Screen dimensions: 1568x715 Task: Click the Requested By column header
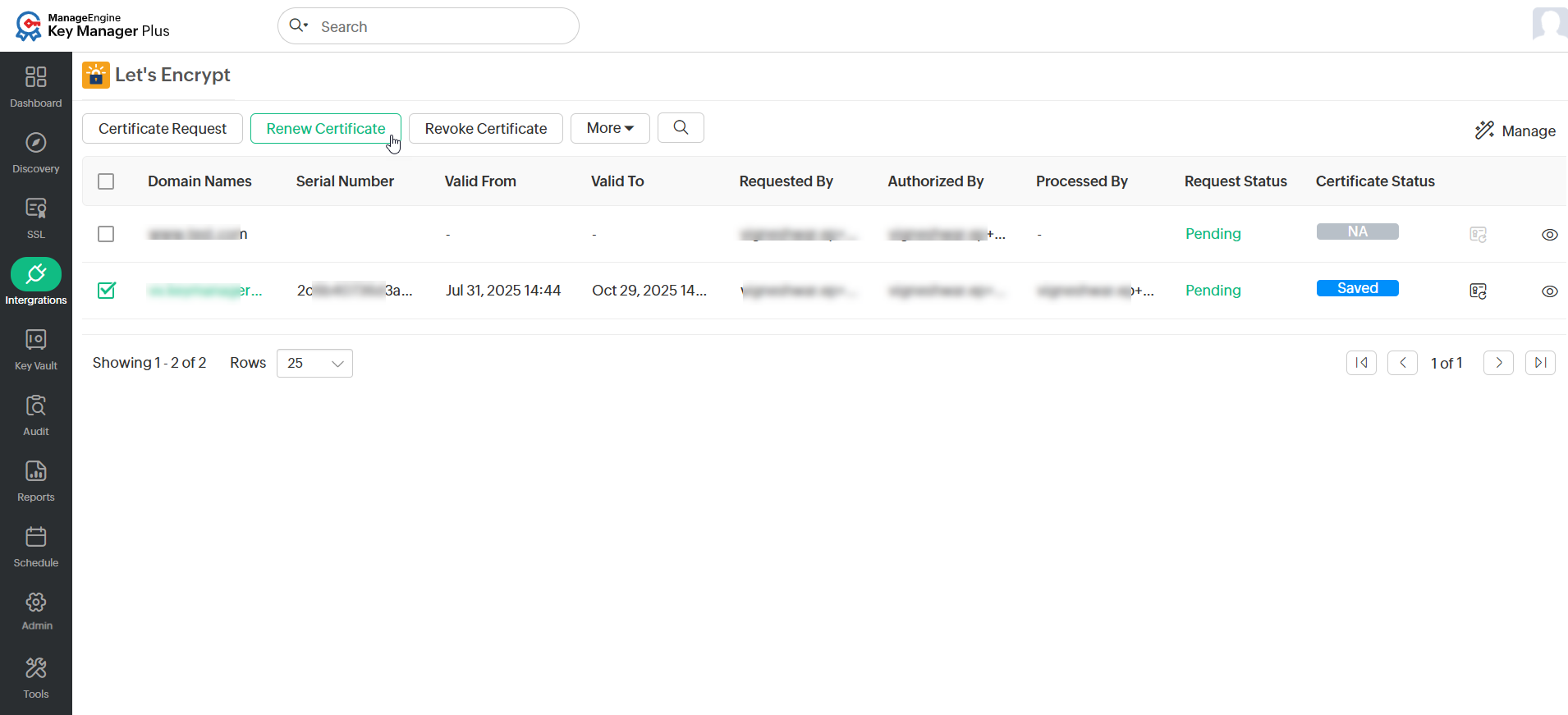pos(786,181)
